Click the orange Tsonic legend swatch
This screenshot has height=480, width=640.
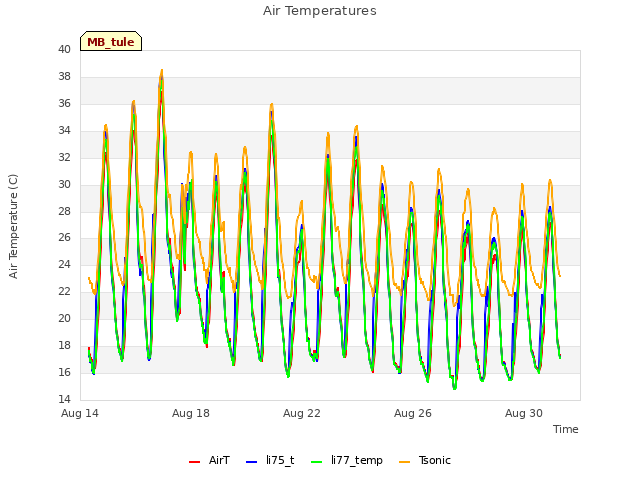coord(404,462)
